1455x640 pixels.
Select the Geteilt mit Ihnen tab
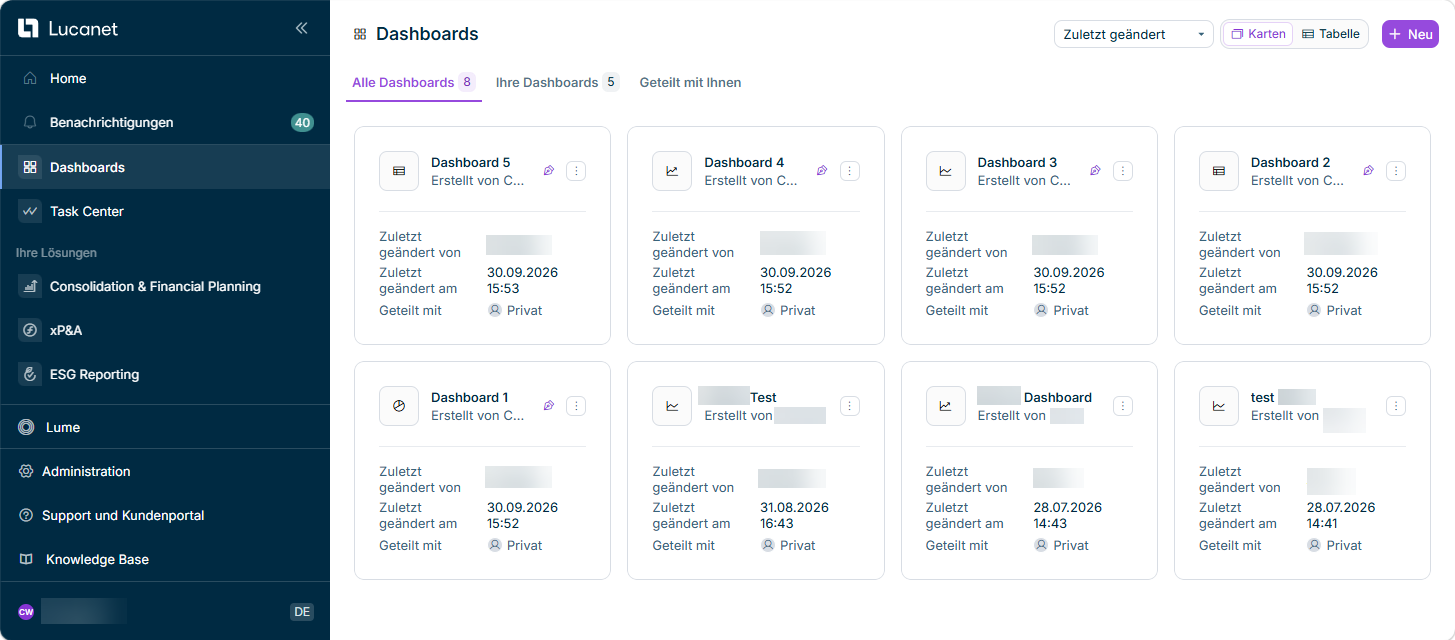click(x=690, y=82)
